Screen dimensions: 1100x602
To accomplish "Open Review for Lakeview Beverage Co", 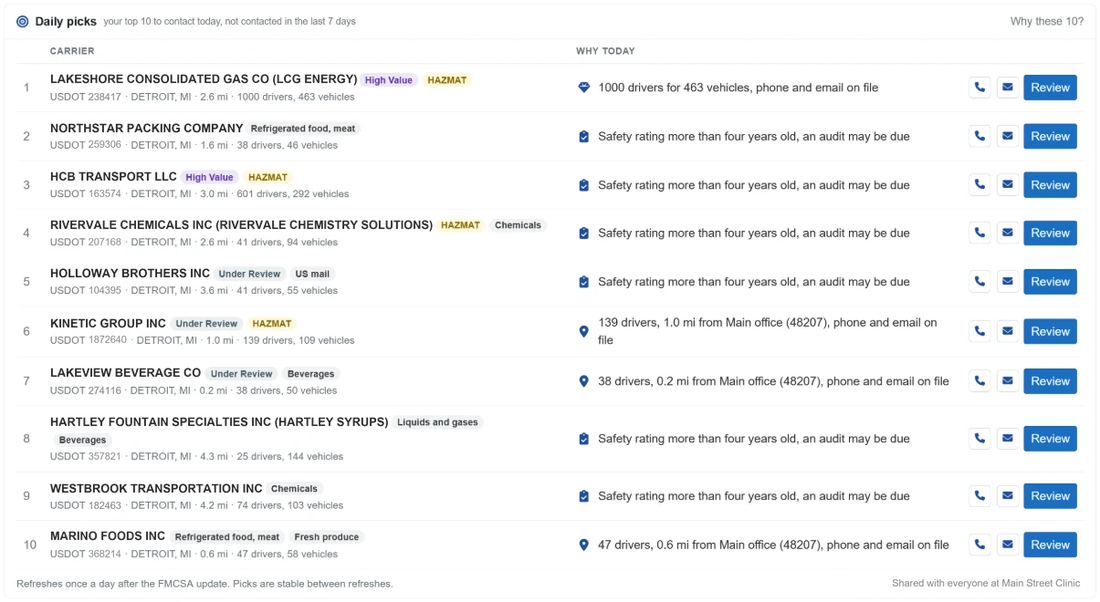I will [x=1049, y=381].
